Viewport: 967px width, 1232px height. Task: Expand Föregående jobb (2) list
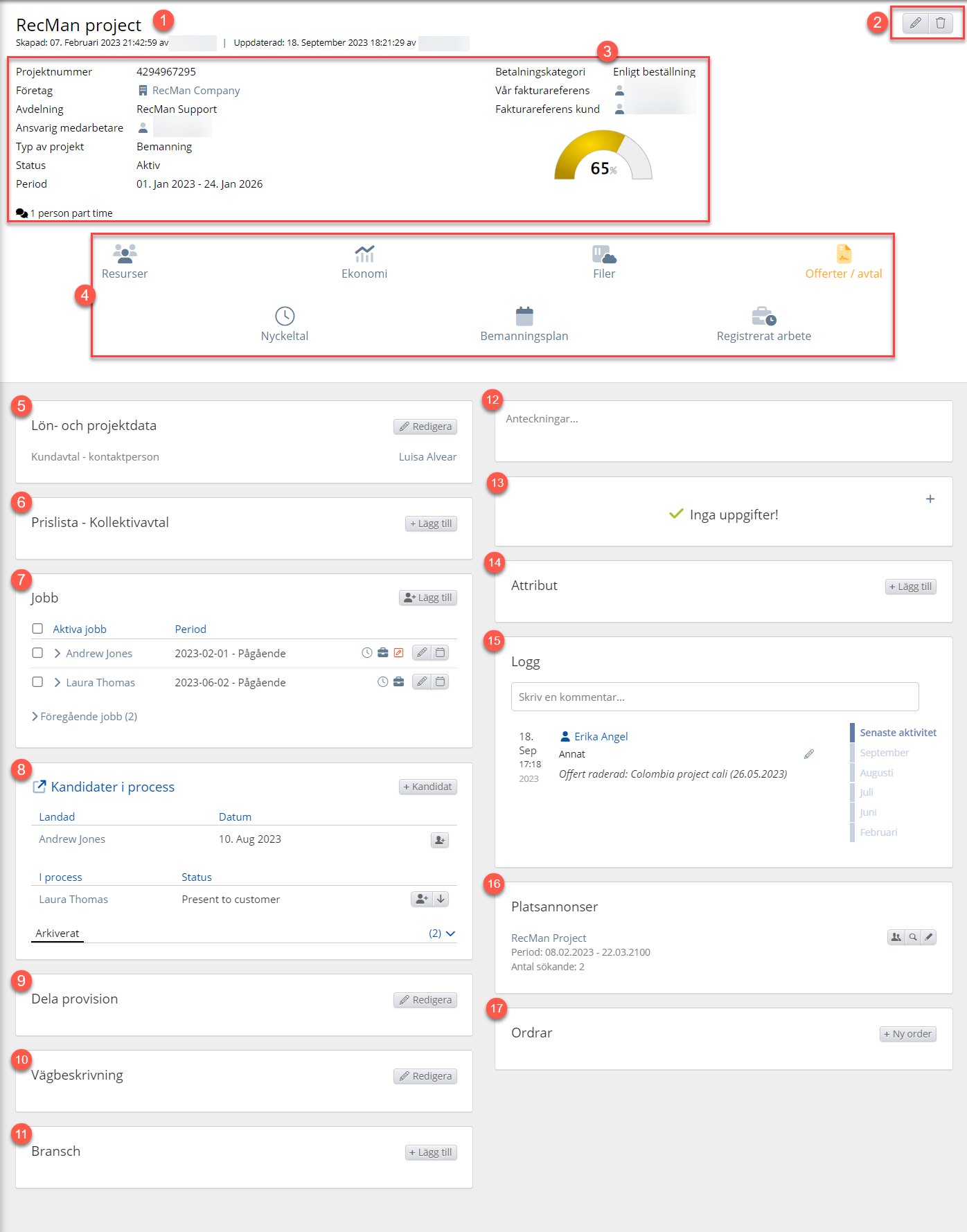click(x=85, y=716)
